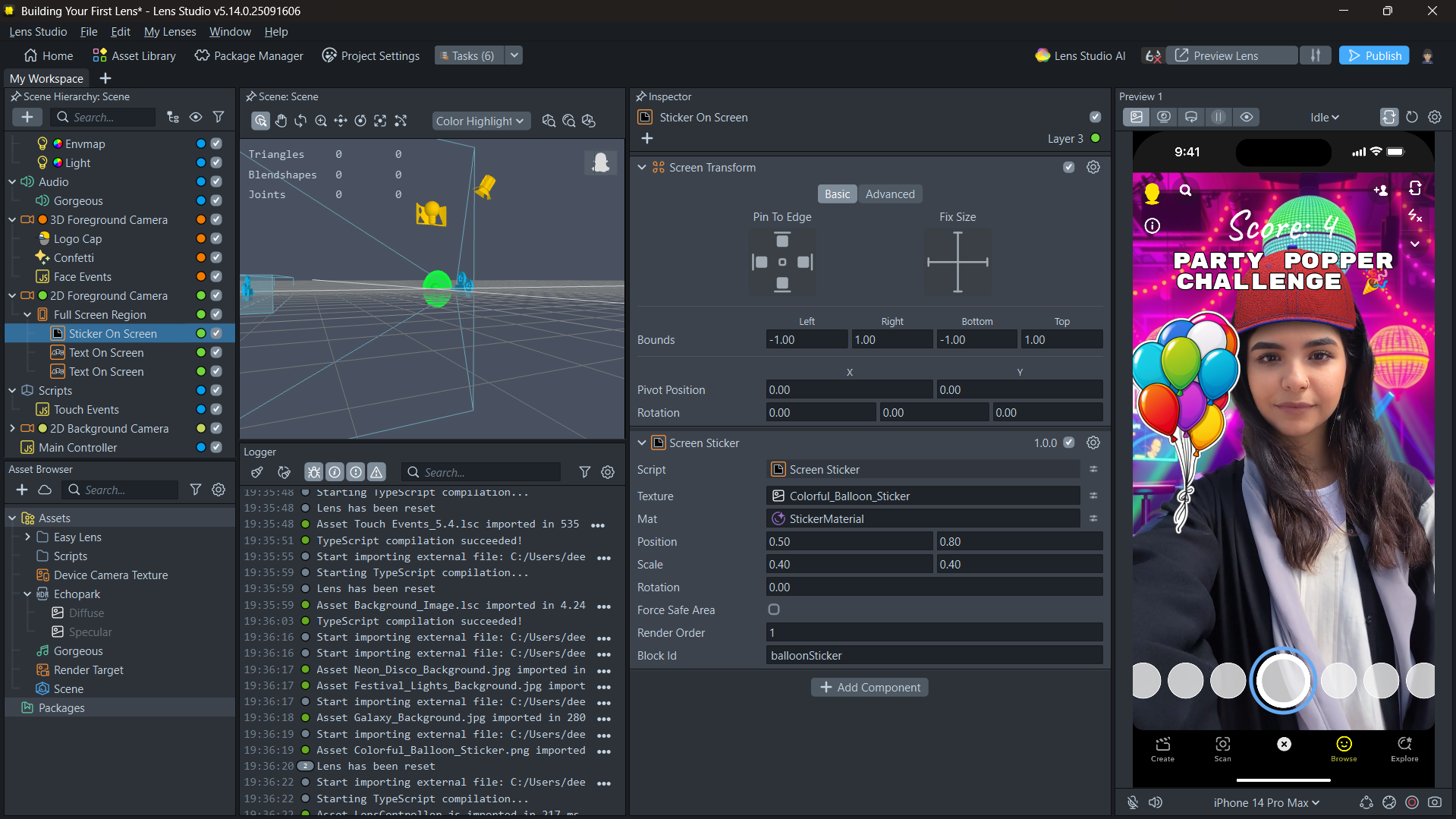Viewport: 1456px width, 819px height.
Task: Open Package Manager from the toolbar
Action: (249, 55)
